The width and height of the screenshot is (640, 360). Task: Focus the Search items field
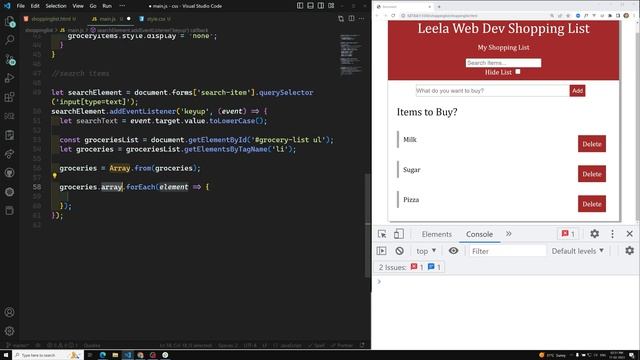pyautogui.click(x=503, y=63)
